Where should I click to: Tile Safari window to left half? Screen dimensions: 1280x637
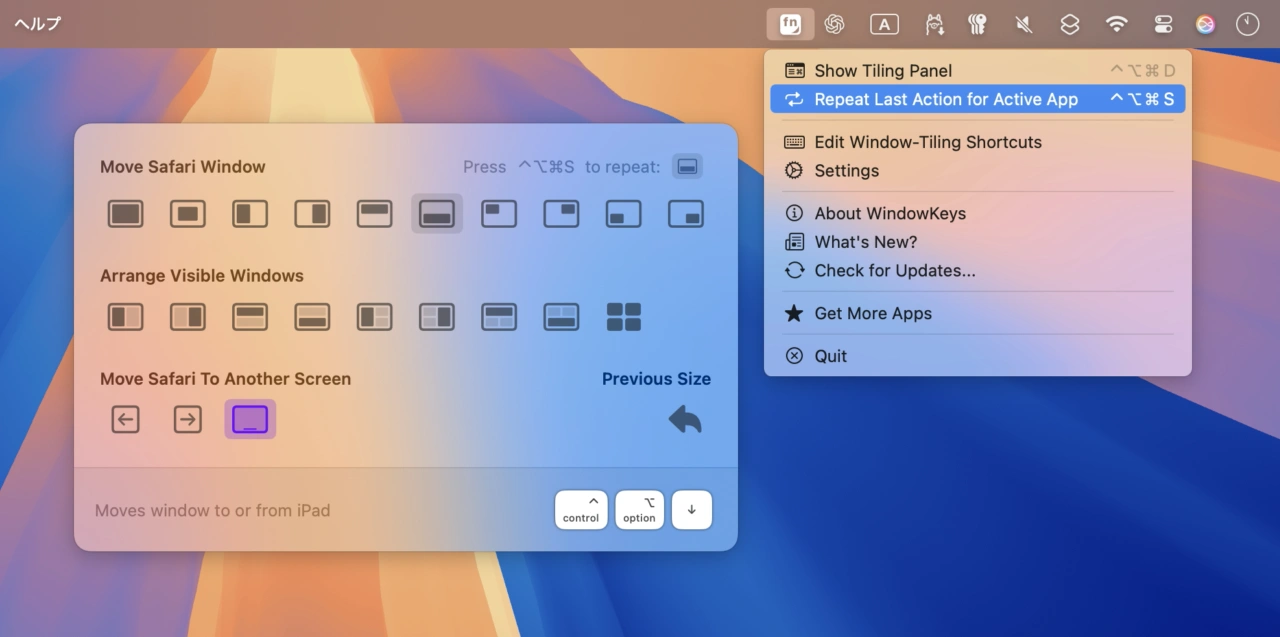coord(250,214)
